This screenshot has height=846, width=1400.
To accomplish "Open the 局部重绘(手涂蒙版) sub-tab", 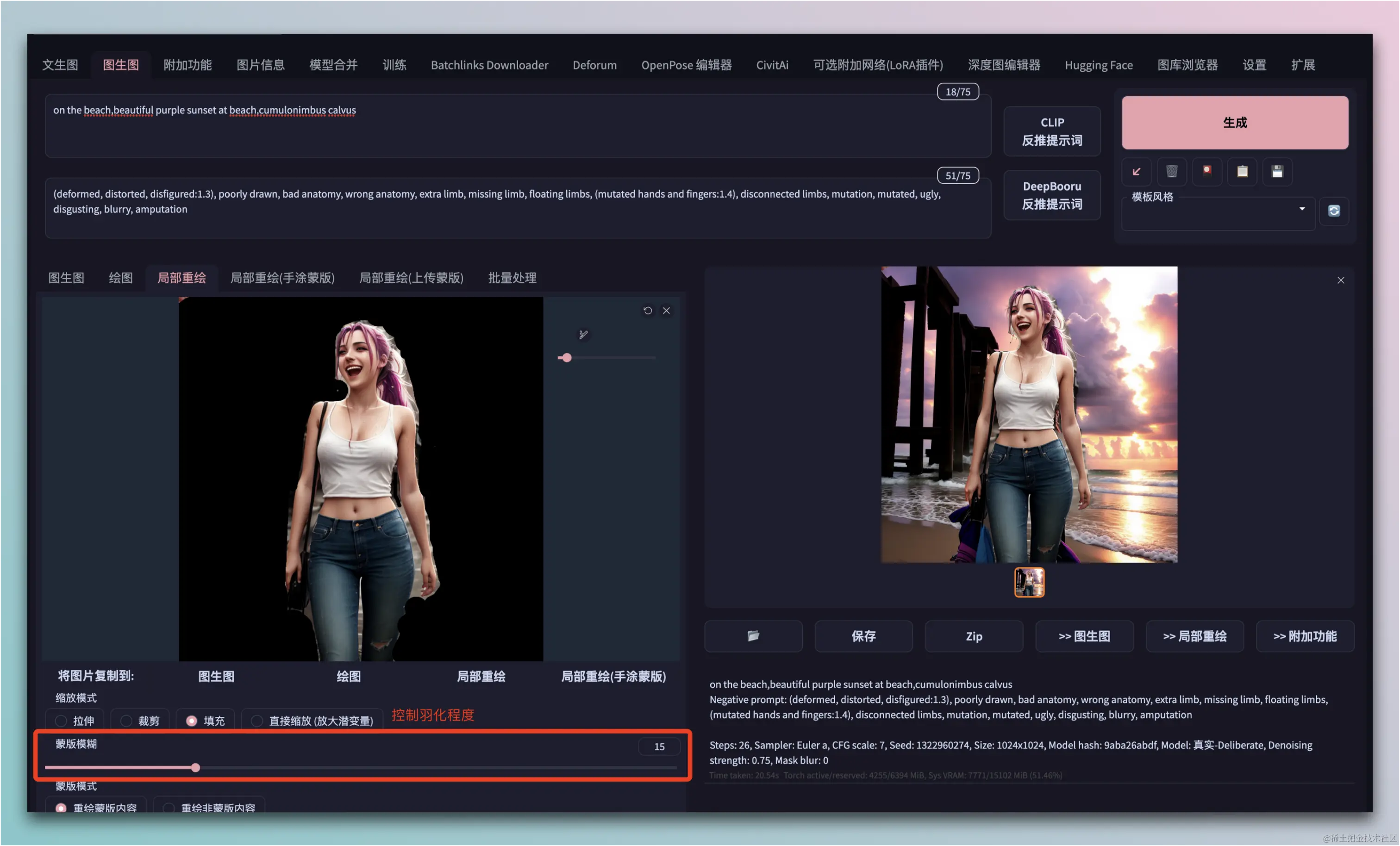I will pos(282,278).
